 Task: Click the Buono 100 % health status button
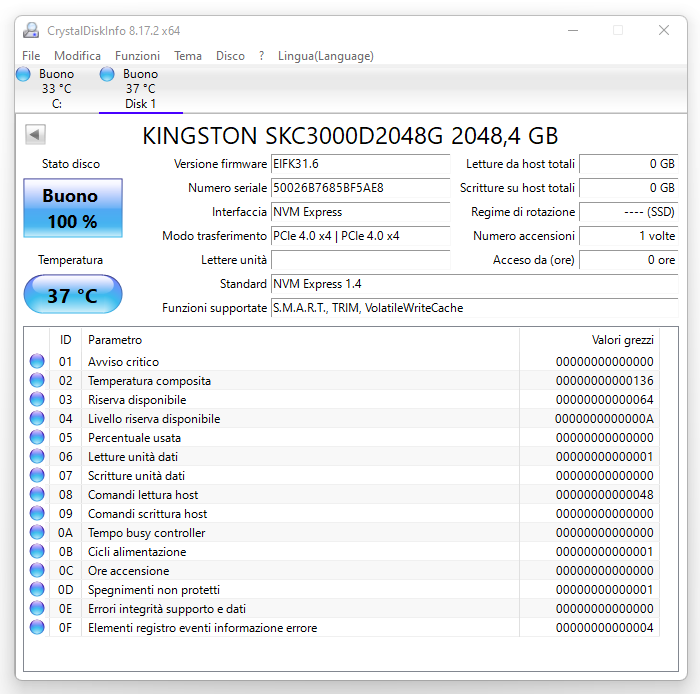pos(73,208)
